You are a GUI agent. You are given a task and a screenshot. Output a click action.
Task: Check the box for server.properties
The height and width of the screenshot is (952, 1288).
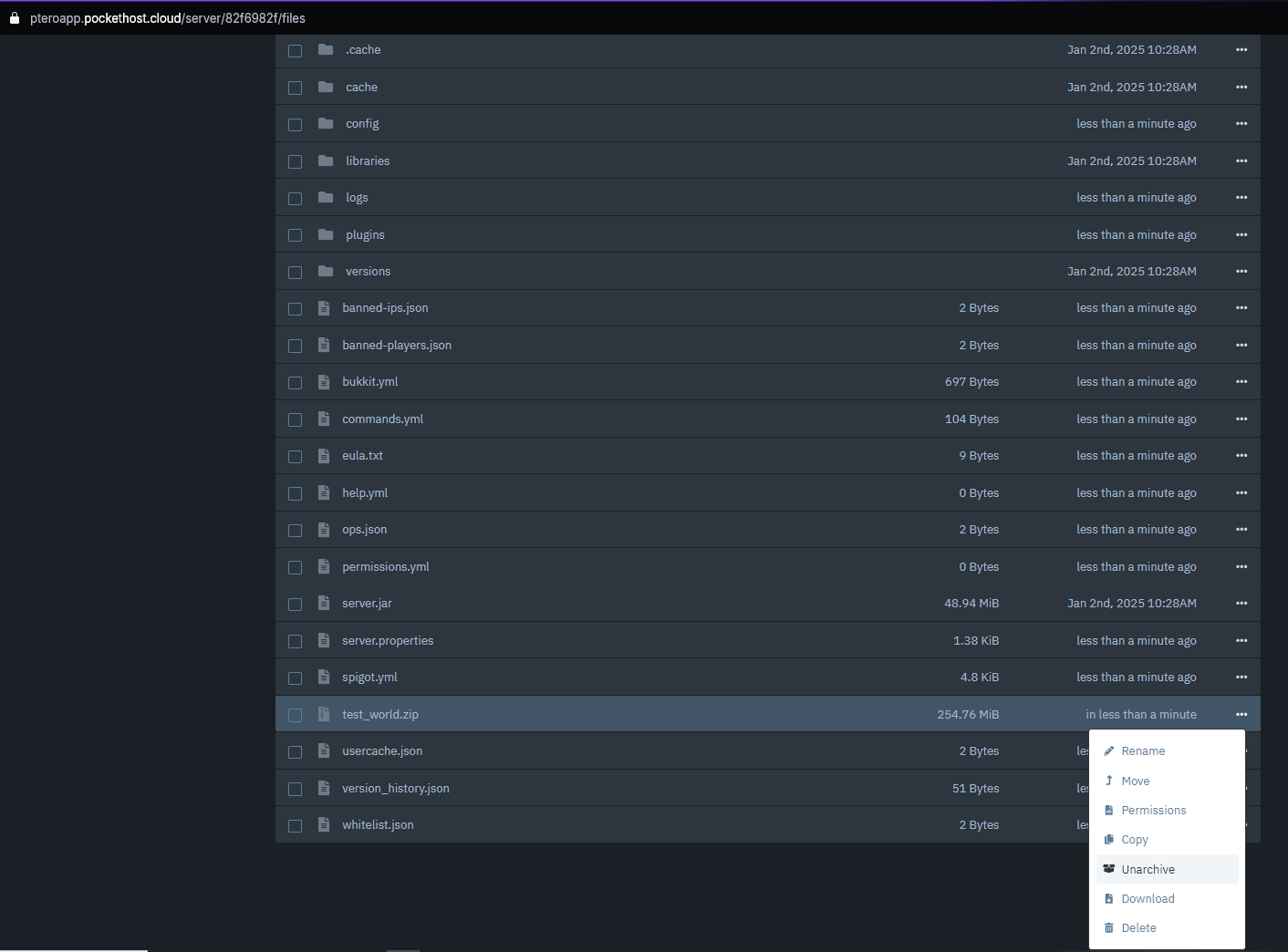(296, 641)
